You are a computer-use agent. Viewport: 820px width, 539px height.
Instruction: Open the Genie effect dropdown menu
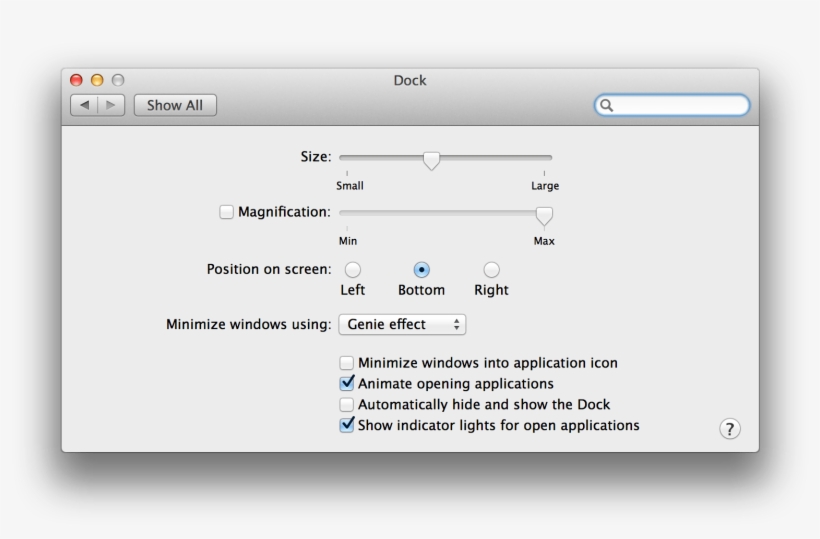tap(402, 324)
